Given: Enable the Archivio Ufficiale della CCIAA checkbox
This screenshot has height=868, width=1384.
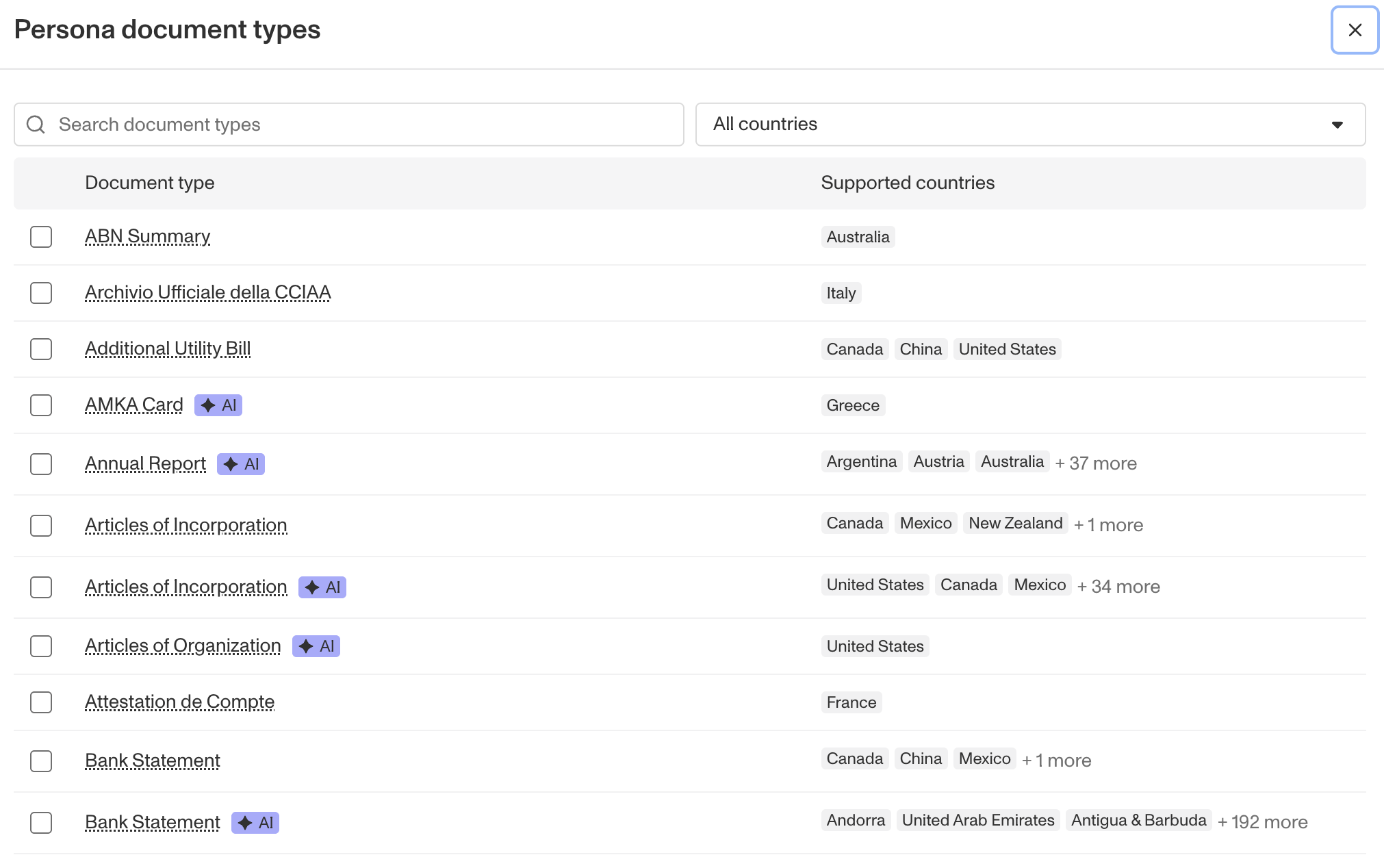Looking at the screenshot, I should pyautogui.click(x=41, y=293).
